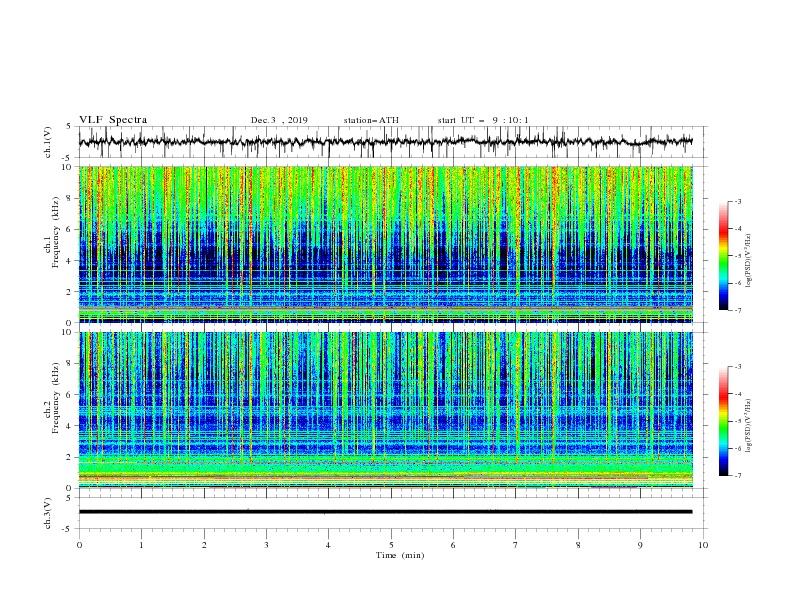Select the 'Dec.3 , 2019' date label
This screenshot has width=792, height=612.
(x=279, y=120)
